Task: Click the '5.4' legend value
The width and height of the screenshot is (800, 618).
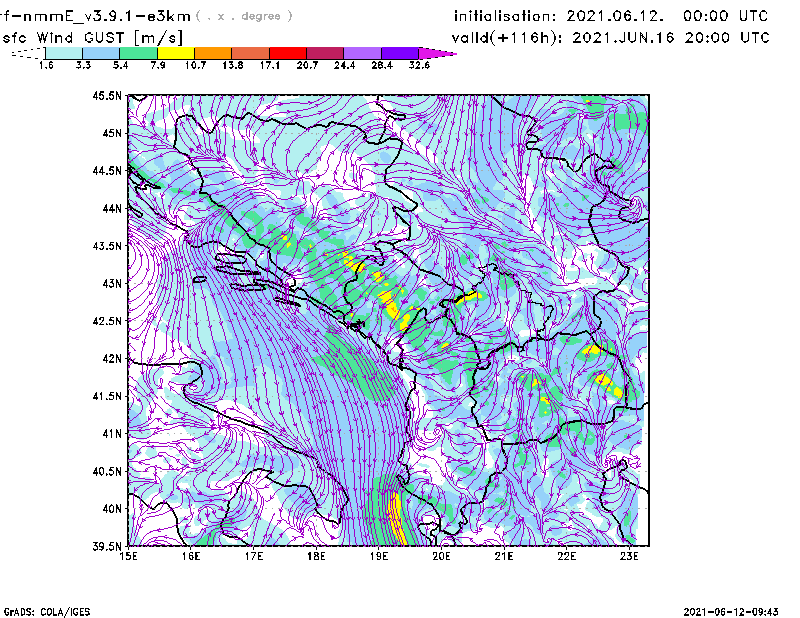Action: (120, 65)
